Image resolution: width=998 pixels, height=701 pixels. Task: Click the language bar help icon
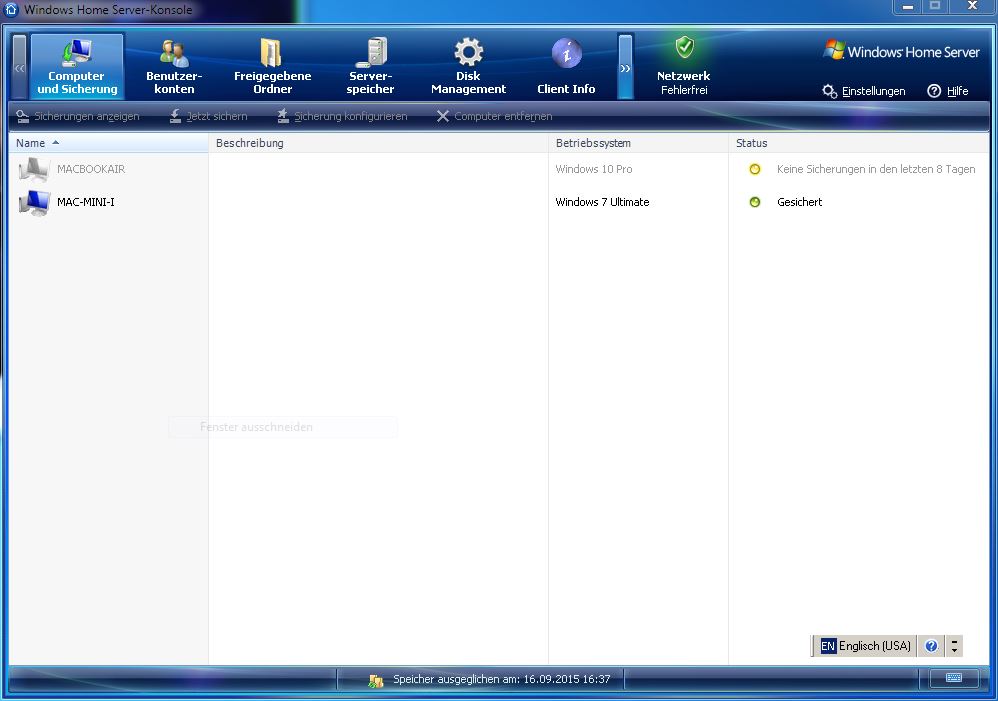point(931,646)
